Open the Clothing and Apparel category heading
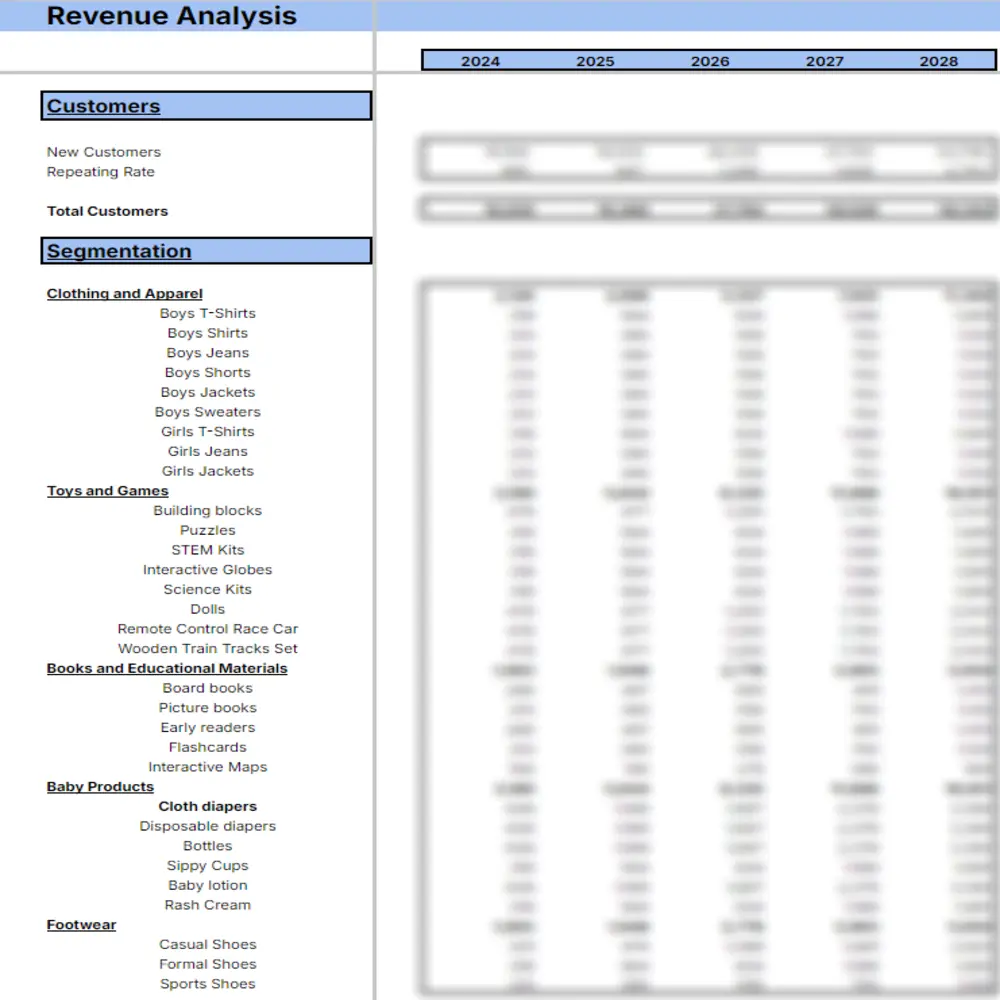Image resolution: width=1000 pixels, height=1000 pixels. (x=125, y=293)
